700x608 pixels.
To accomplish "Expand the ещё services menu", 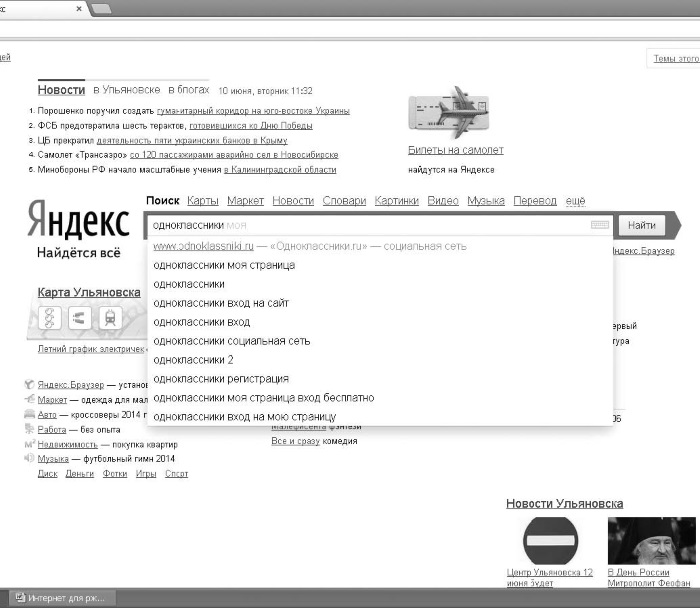I will 575,201.
